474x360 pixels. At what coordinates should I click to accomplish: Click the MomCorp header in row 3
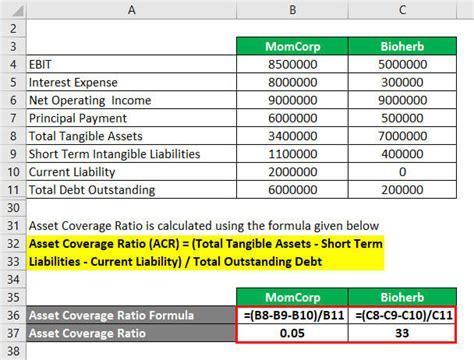292,46
